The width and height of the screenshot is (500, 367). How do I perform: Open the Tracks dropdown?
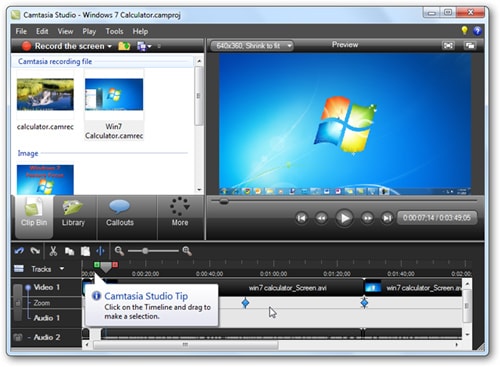tap(62, 269)
